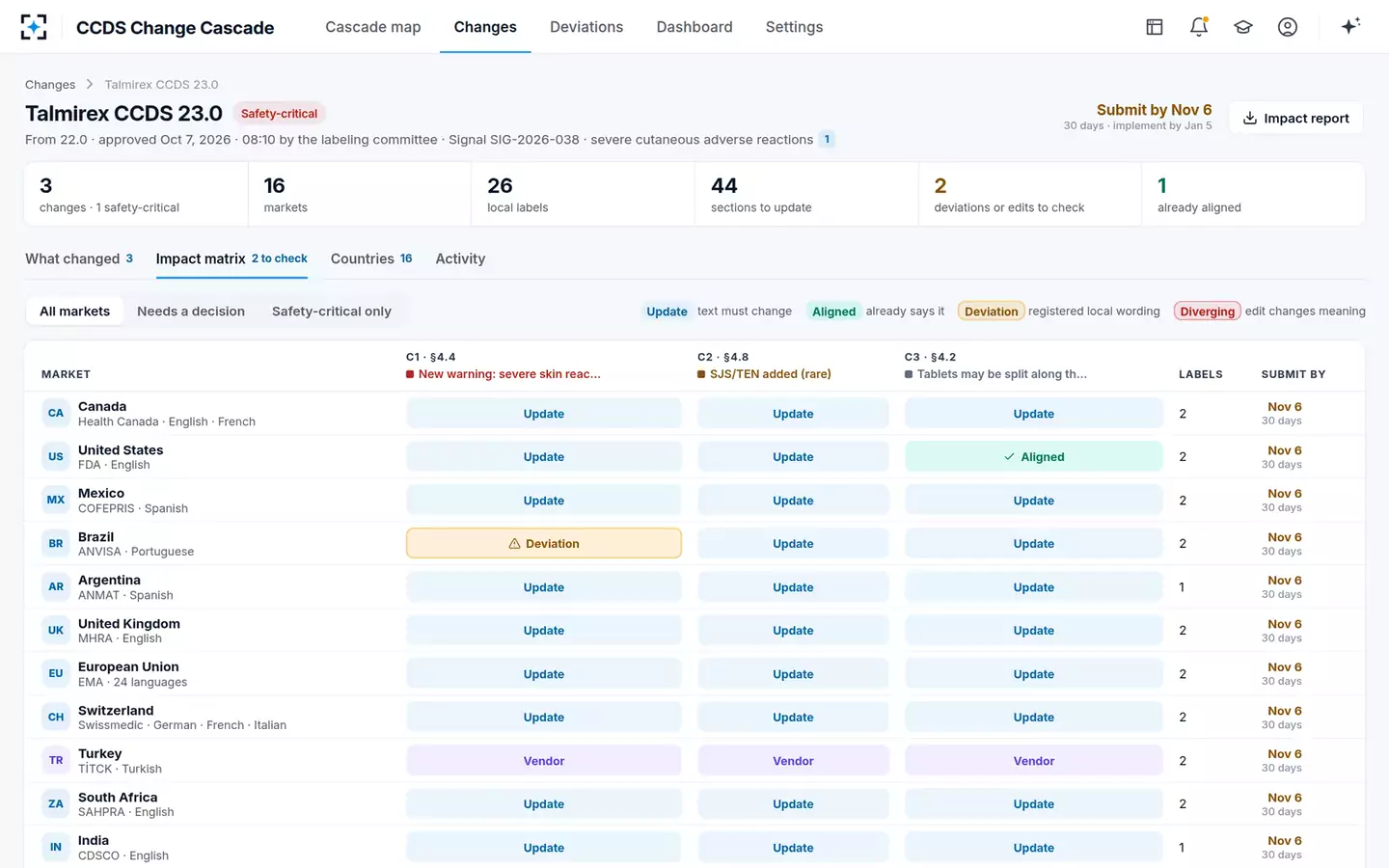Image resolution: width=1389 pixels, height=868 pixels.
Task: Launch the sparkle AI assistant icon
Action: coord(1350,27)
